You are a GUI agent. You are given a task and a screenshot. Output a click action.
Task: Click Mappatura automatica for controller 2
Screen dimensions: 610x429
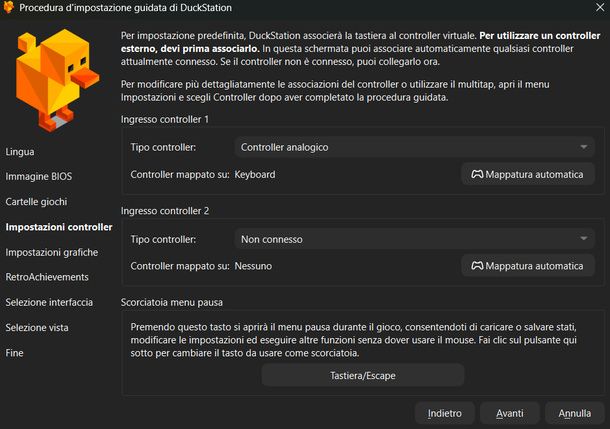[x=528, y=266]
